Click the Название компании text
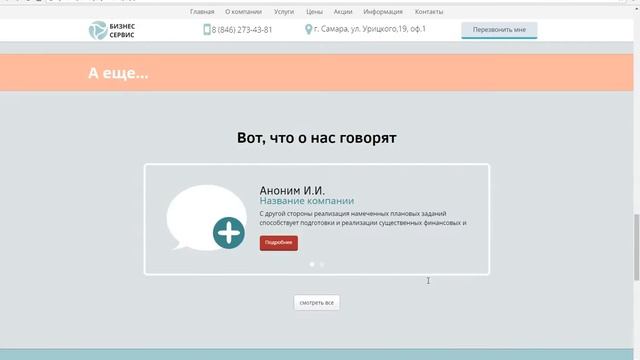 click(x=307, y=201)
